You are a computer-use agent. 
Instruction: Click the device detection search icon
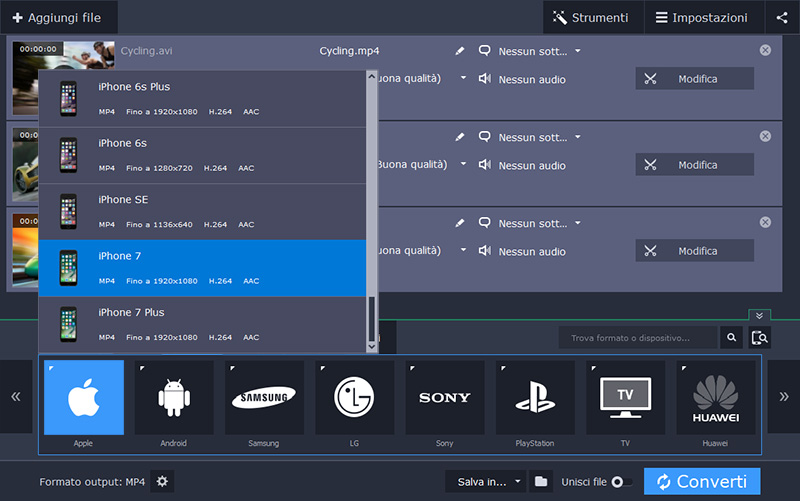coord(760,339)
